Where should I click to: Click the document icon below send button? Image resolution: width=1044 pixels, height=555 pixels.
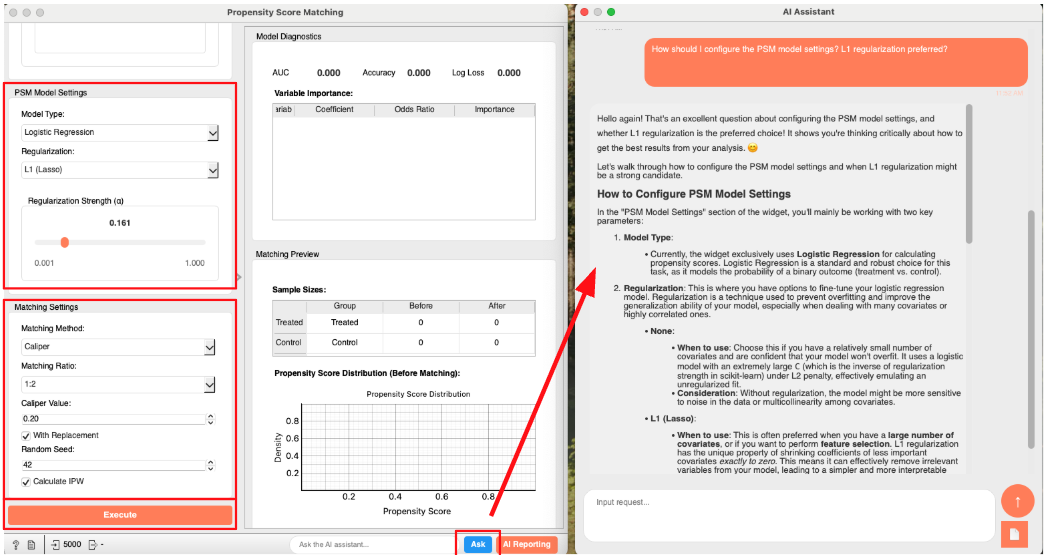point(1016,534)
